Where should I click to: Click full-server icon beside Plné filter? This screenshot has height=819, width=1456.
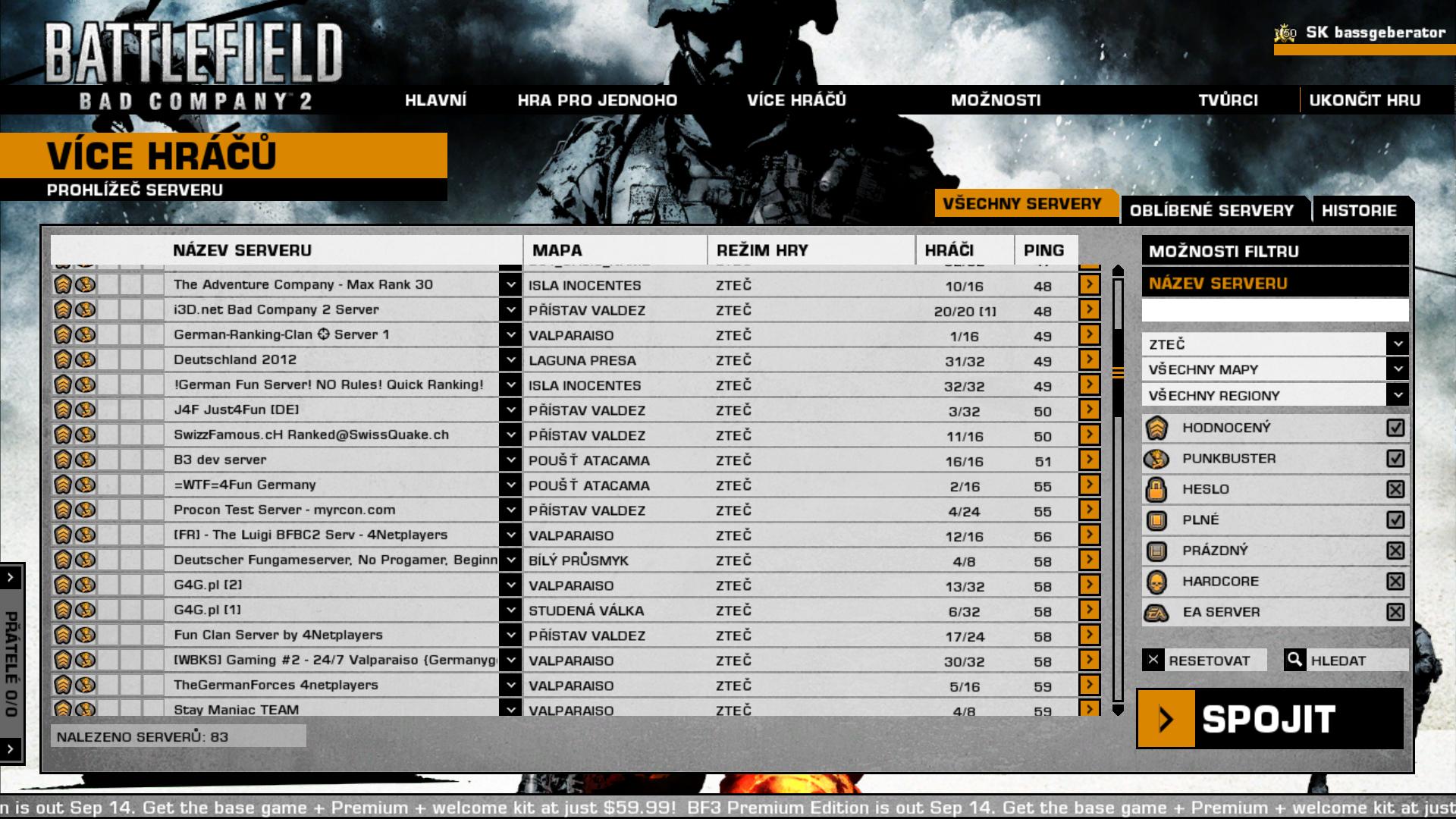(x=1156, y=520)
